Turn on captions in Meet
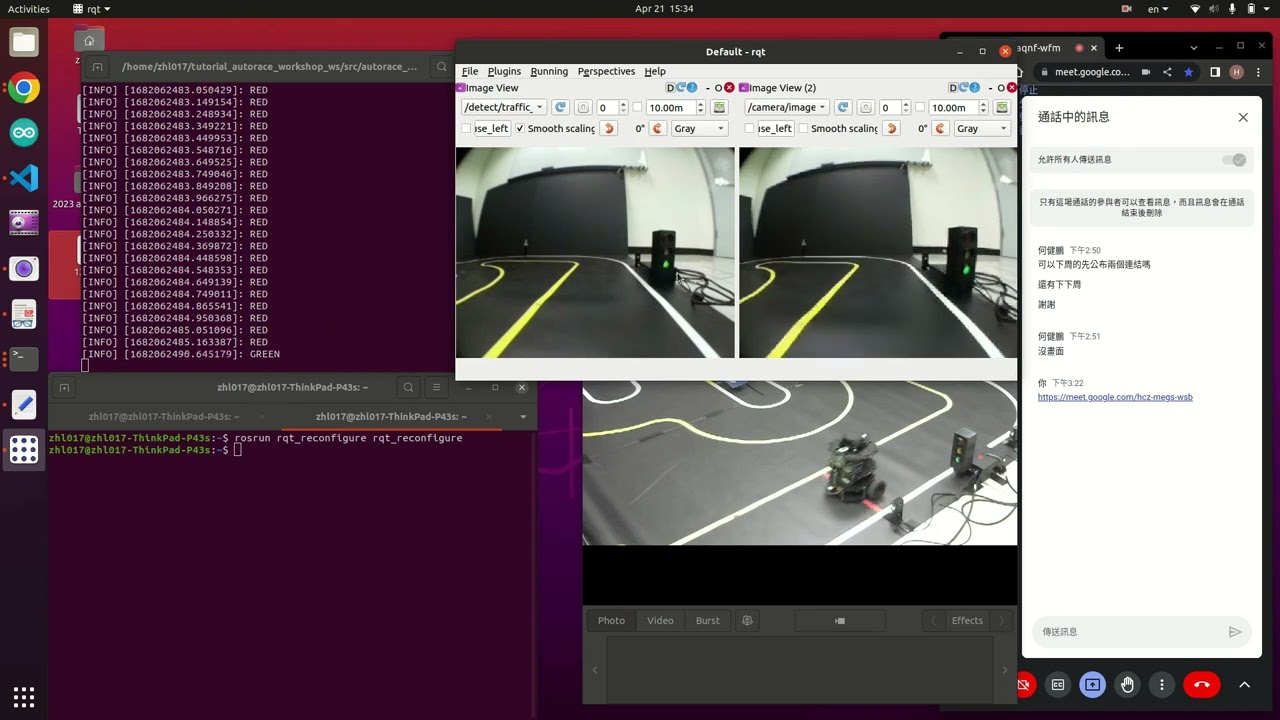 pos(1058,685)
